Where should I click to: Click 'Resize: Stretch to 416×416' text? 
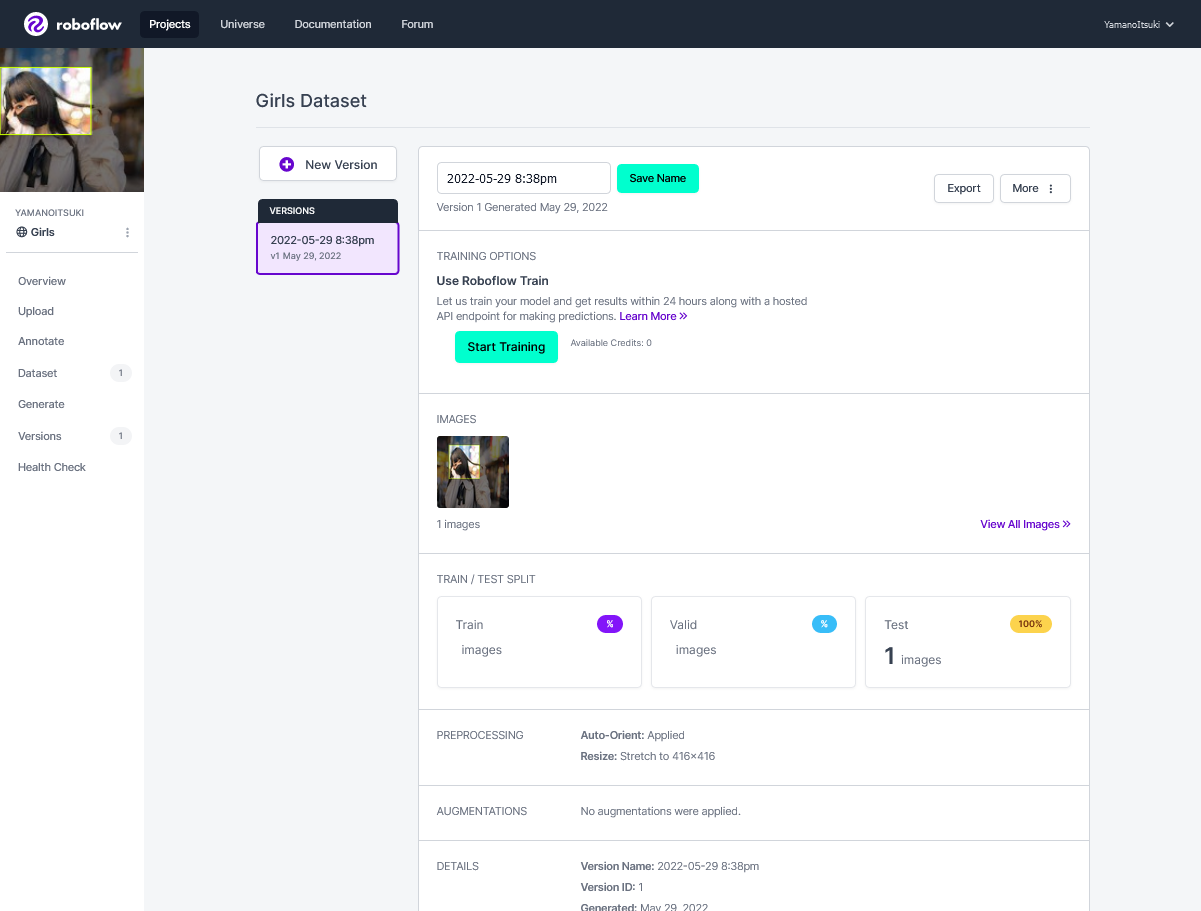648,756
